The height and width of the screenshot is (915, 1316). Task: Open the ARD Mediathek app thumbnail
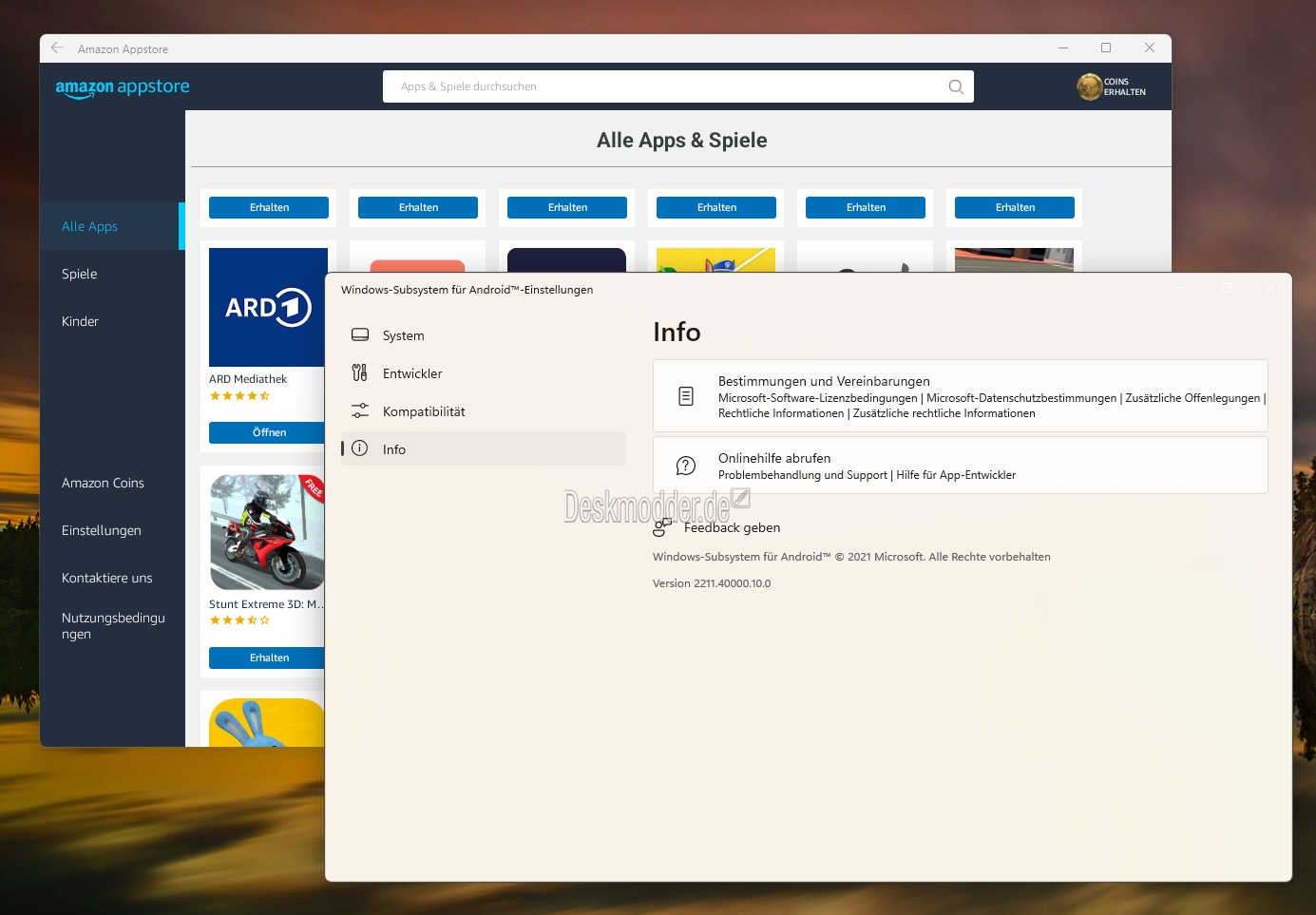point(268,307)
